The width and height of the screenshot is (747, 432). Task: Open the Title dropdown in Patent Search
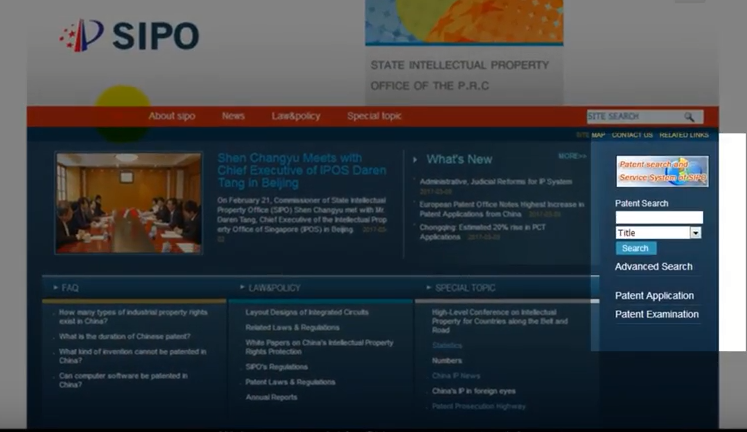coord(695,232)
